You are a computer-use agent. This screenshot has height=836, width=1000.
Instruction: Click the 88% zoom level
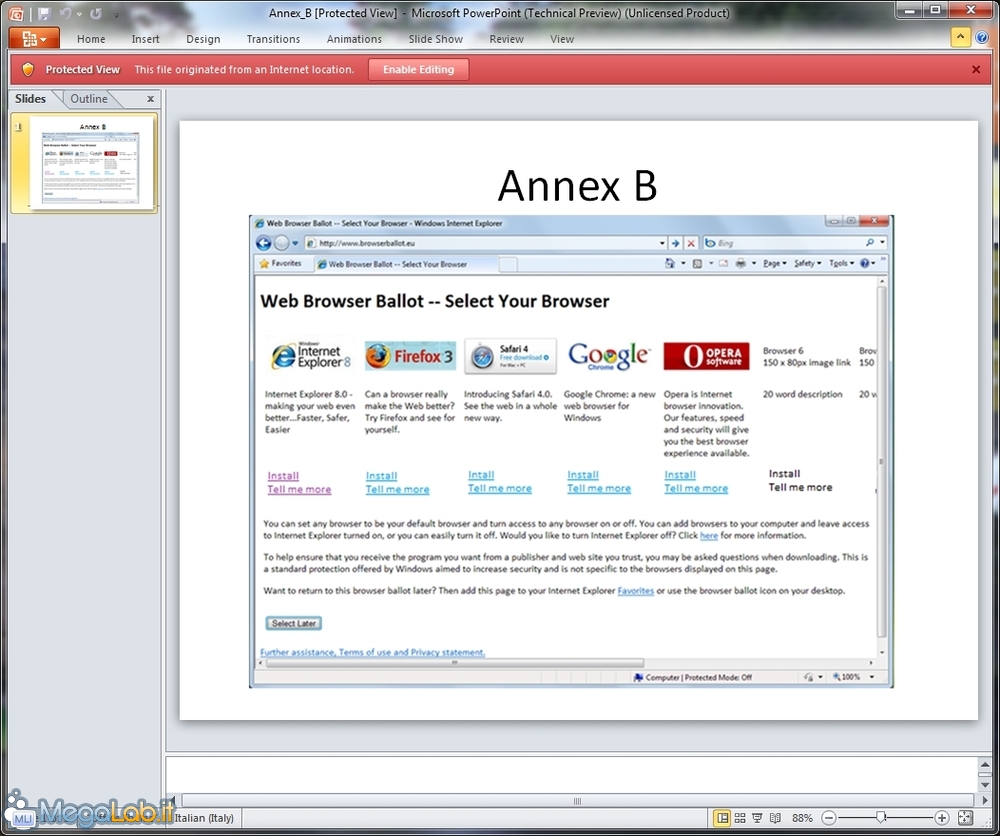[802, 818]
